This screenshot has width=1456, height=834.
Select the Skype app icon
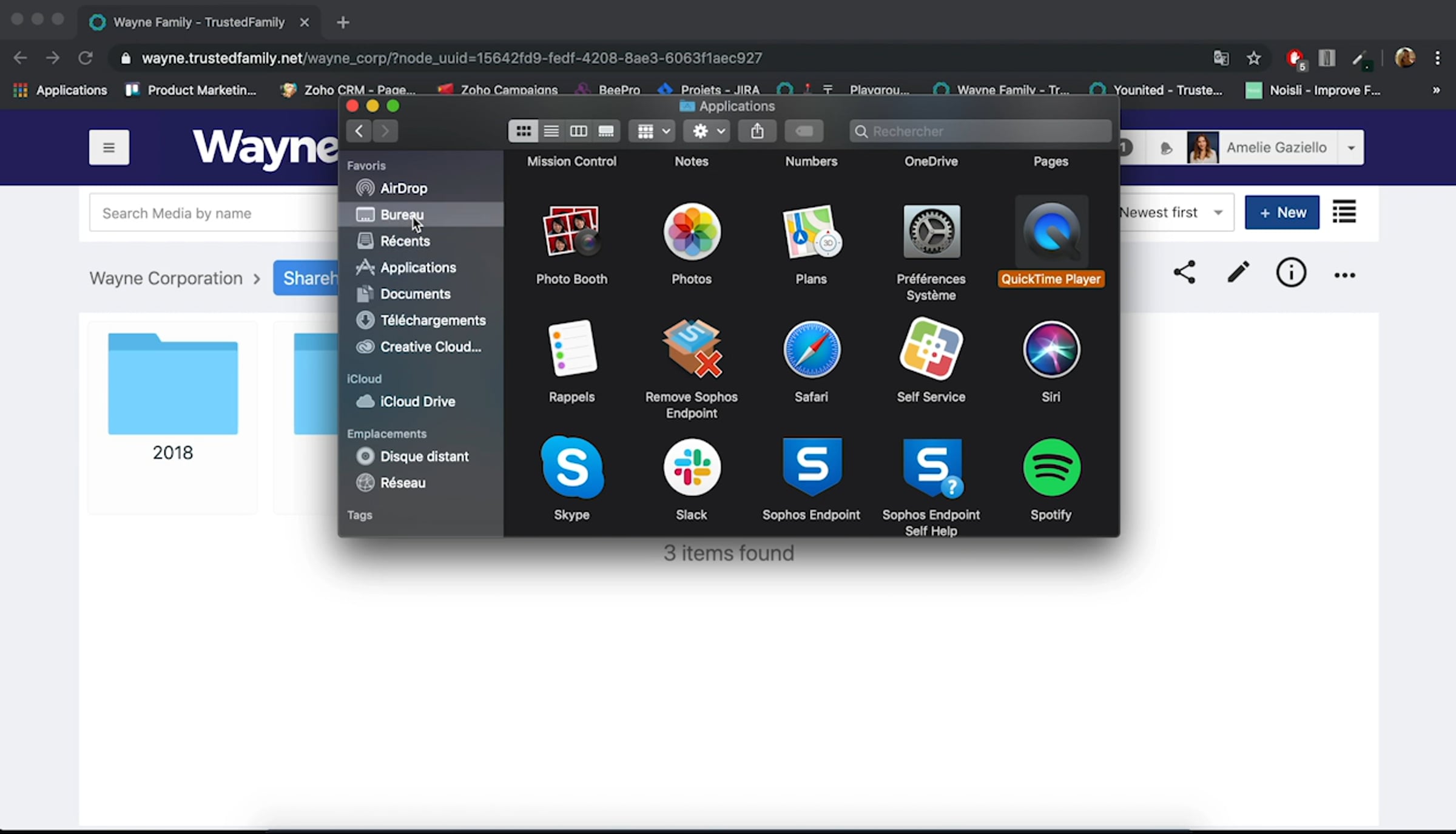coord(571,467)
